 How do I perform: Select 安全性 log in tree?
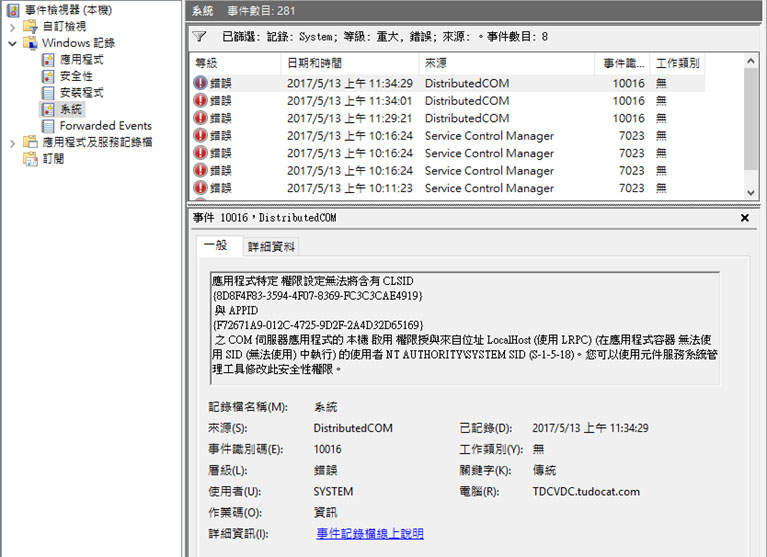(76, 76)
